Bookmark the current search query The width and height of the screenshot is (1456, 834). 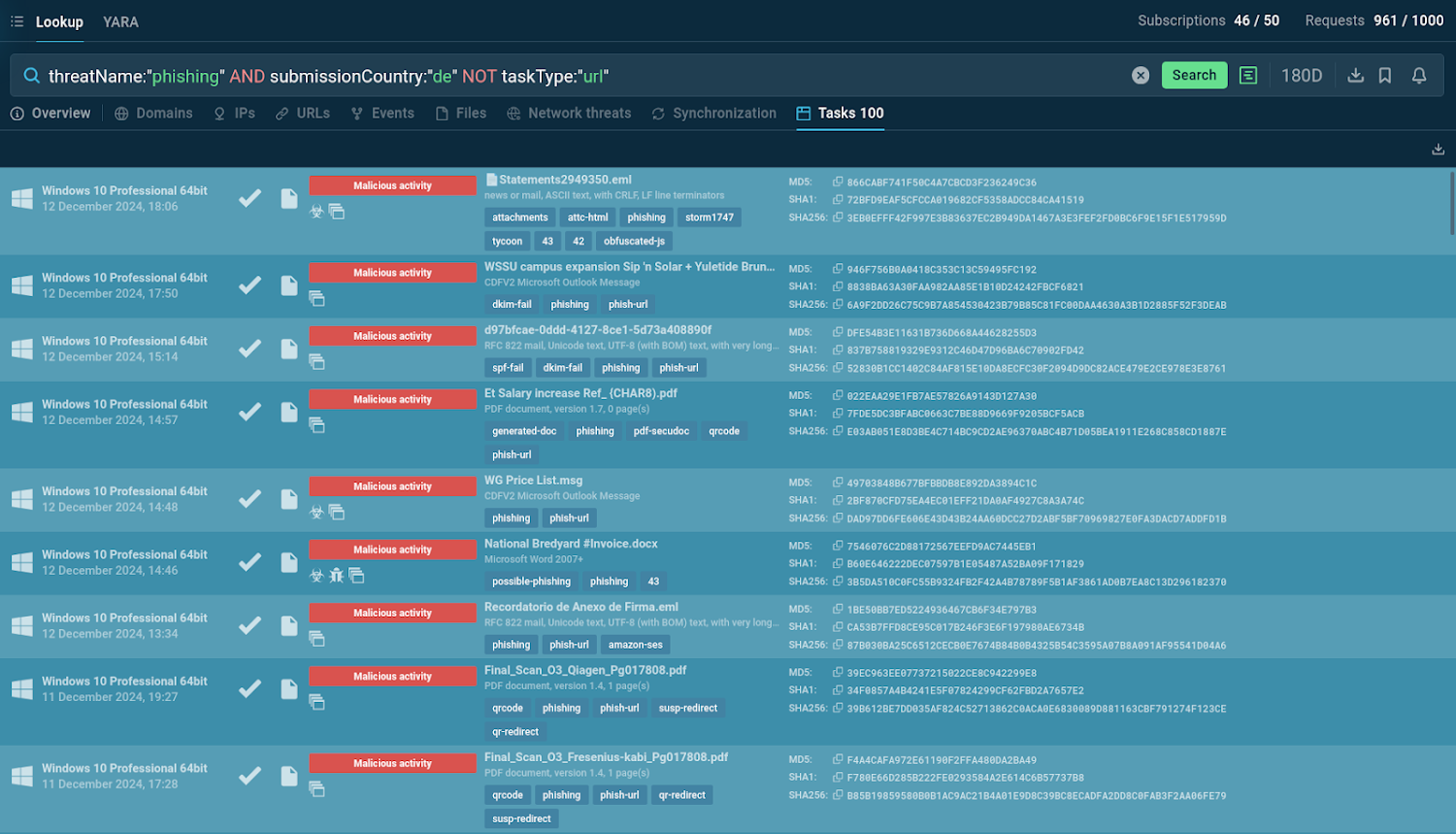(1385, 76)
